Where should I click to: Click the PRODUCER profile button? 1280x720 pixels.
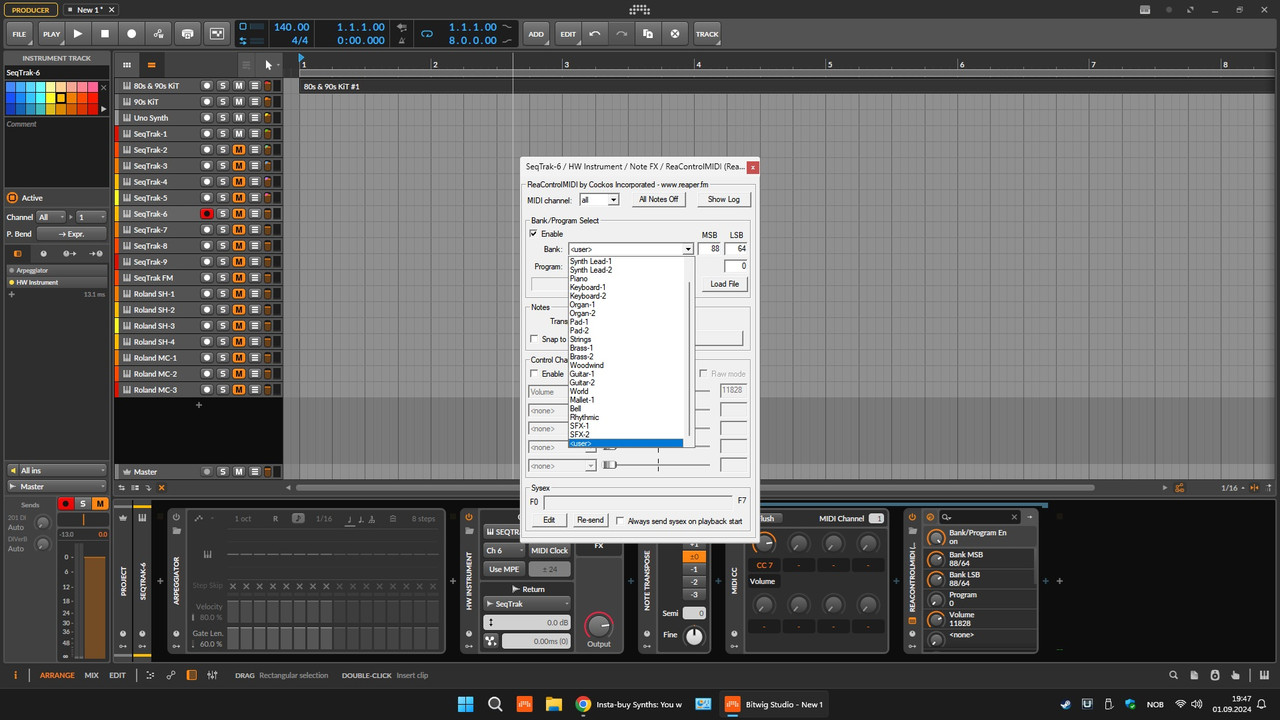pos(31,9)
